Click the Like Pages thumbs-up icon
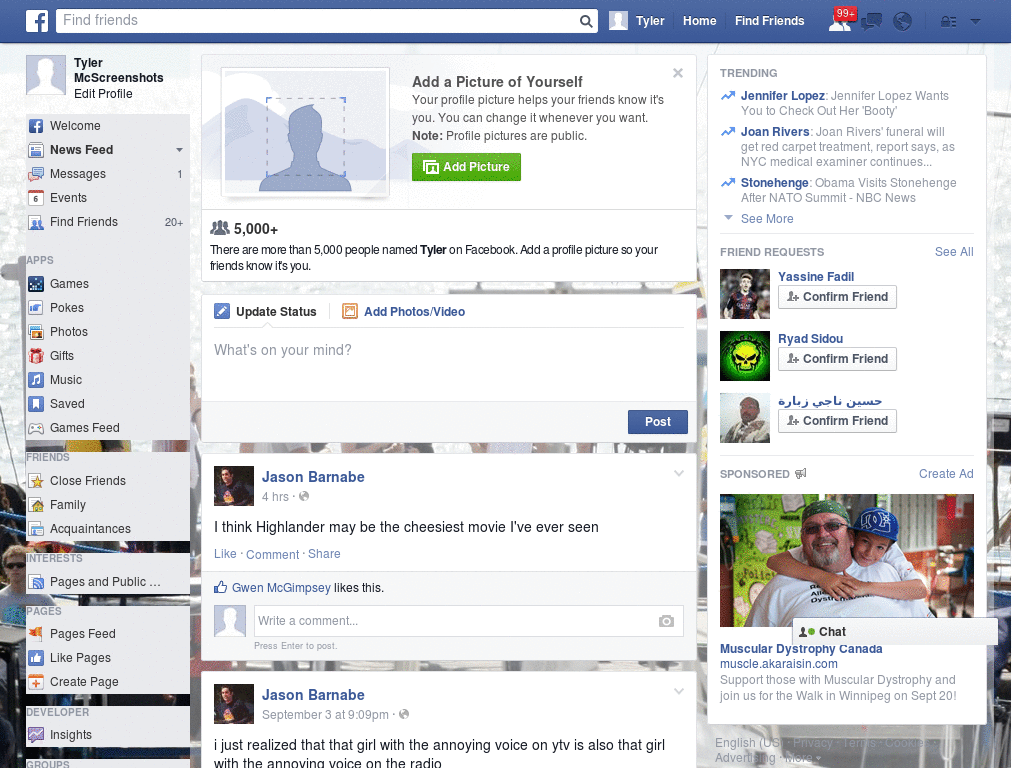 pyautogui.click(x=36, y=658)
